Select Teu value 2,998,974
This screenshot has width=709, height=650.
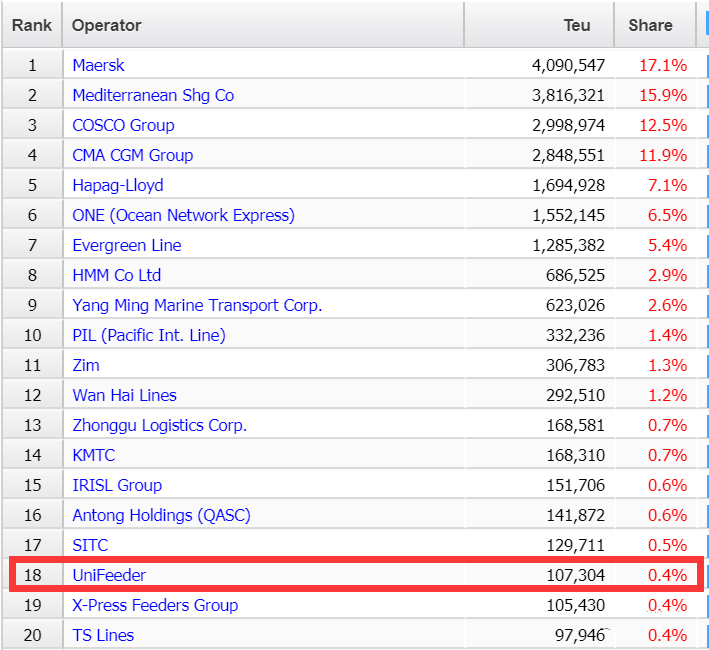568,125
